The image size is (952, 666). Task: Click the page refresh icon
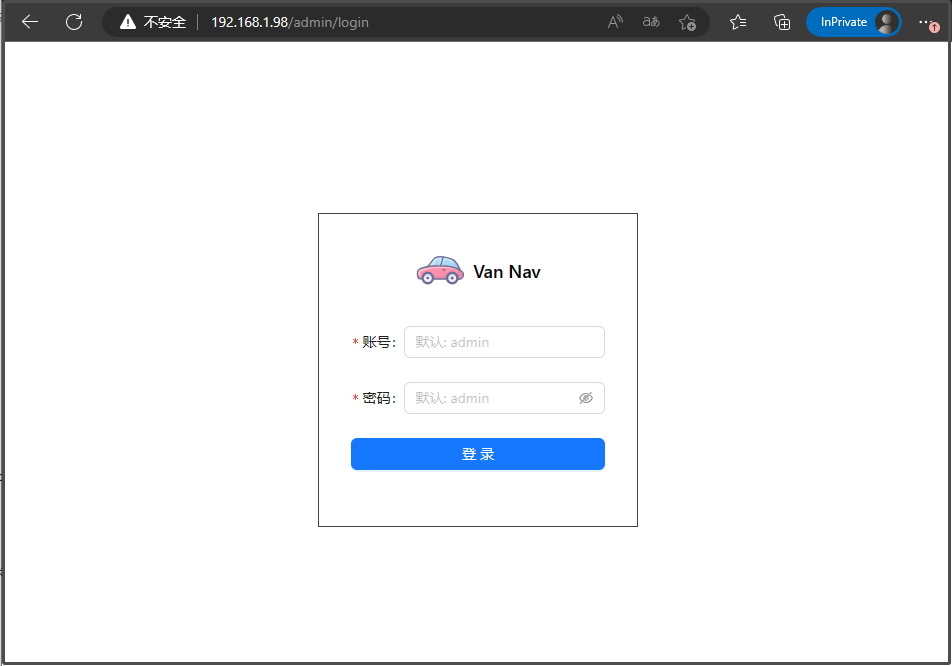pyautogui.click(x=73, y=21)
